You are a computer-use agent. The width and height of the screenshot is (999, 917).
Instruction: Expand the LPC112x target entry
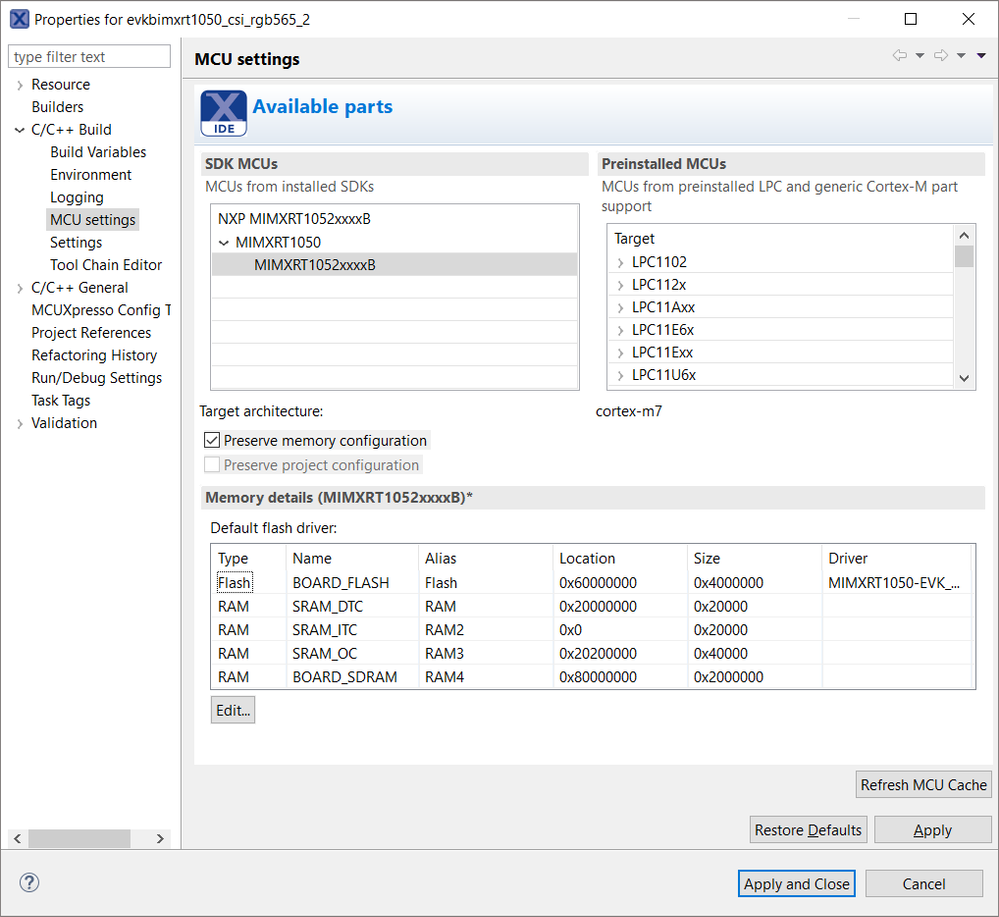pos(620,285)
